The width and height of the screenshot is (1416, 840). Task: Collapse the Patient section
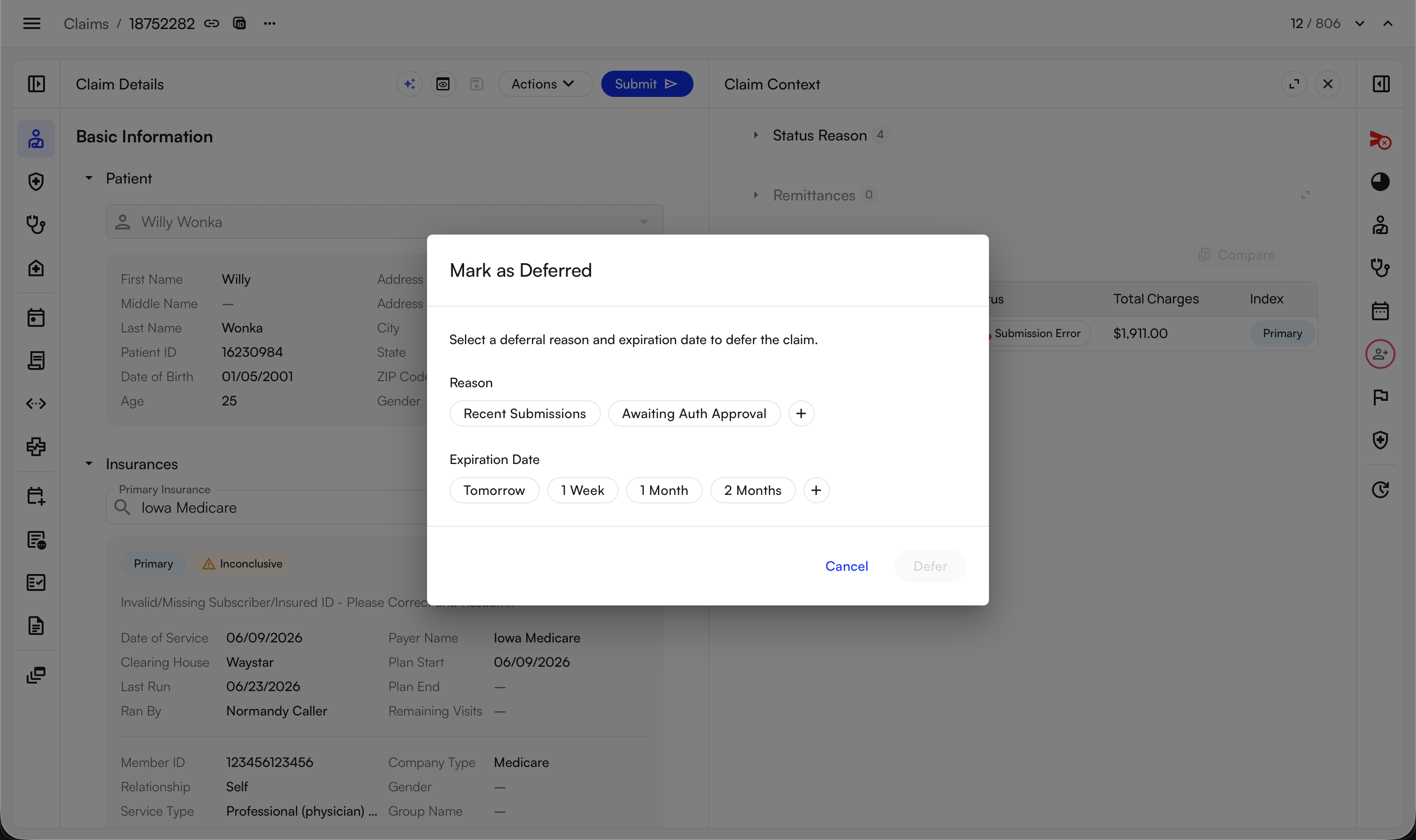point(88,178)
